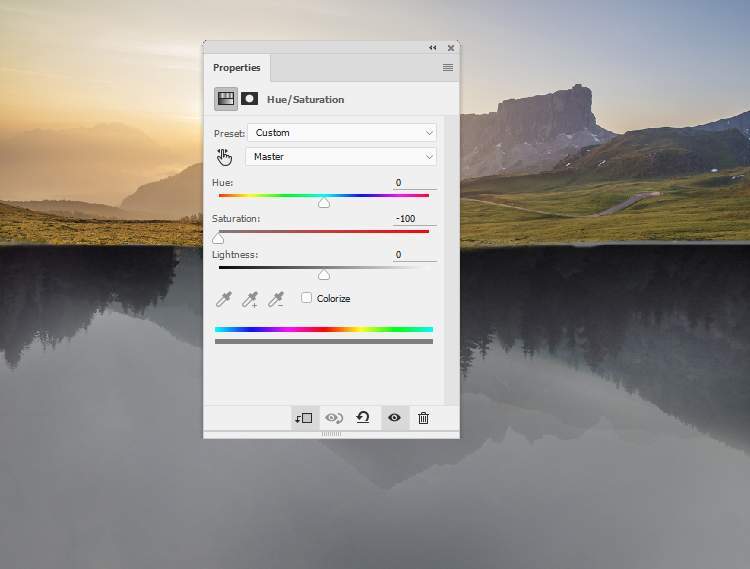Click the Hue/Saturation adjustment icon
This screenshot has height=569, width=750.
tap(226, 99)
